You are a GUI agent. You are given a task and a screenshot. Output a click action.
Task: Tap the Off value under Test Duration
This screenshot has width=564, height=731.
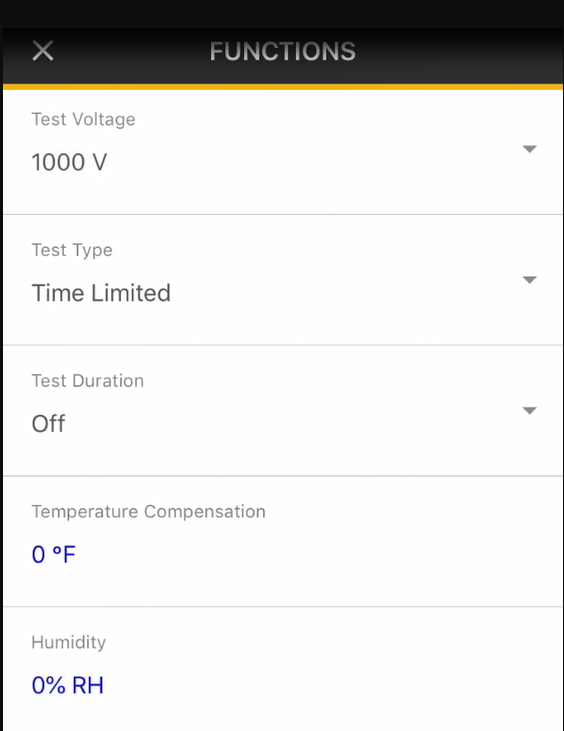48,424
